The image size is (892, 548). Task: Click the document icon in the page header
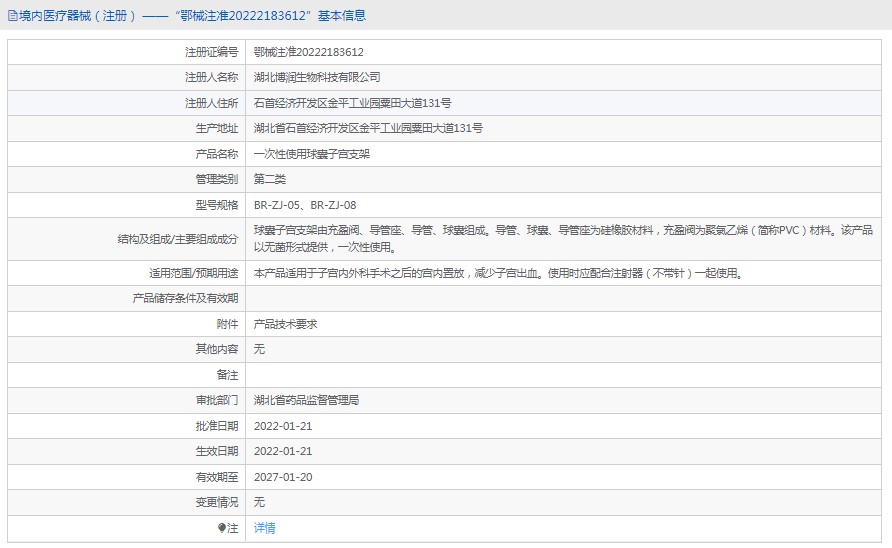[11, 16]
